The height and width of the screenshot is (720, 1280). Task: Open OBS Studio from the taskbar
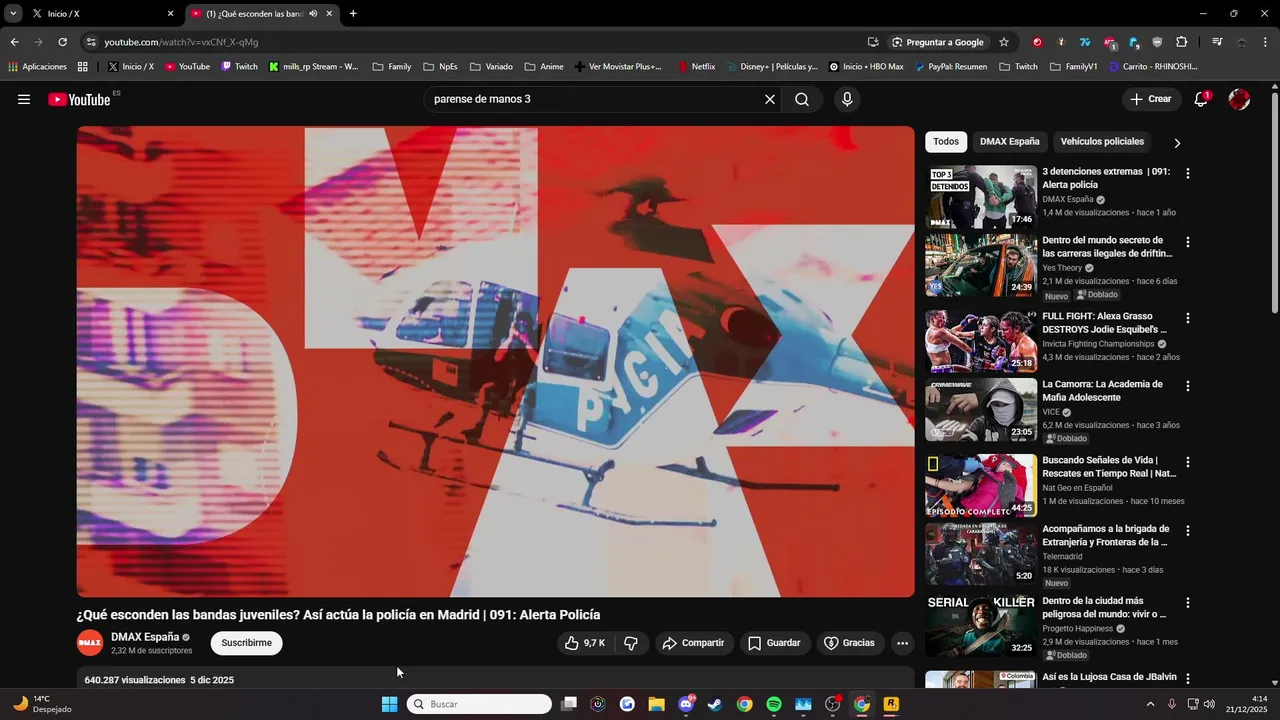[833, 704]
